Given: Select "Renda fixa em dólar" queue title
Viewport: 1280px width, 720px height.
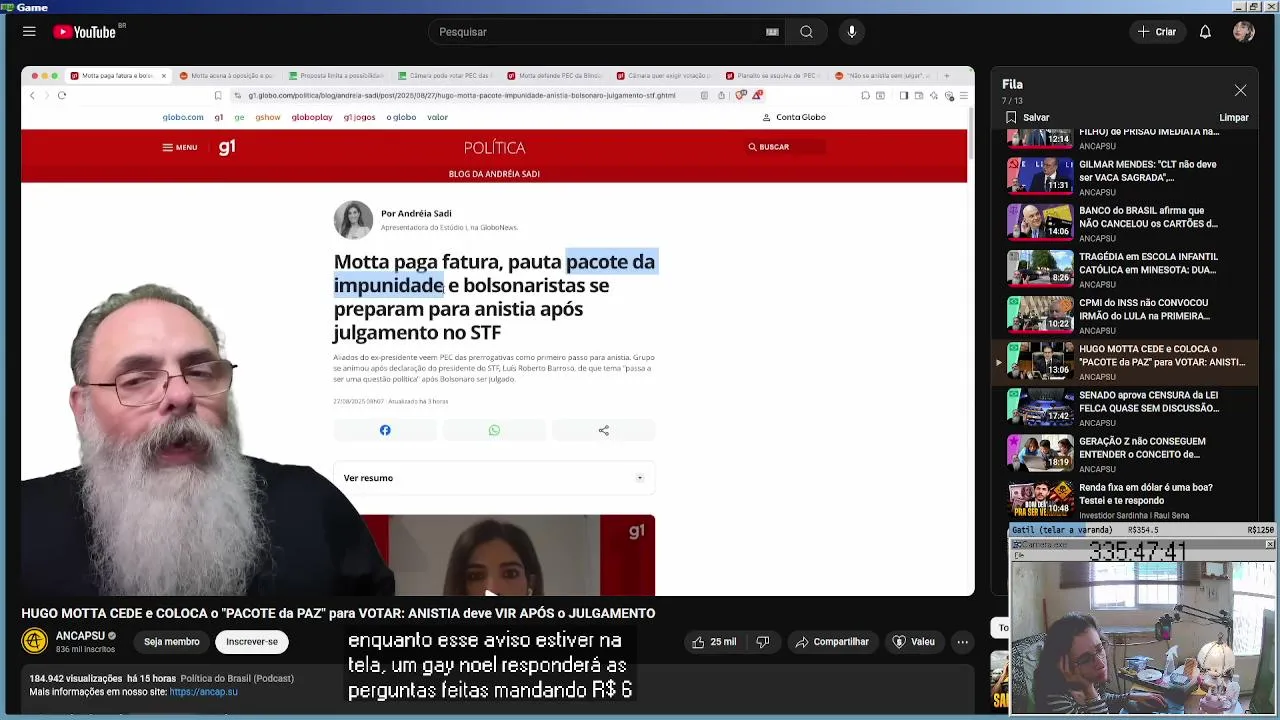Looking at the screenshot, I should coord(1146,493).
